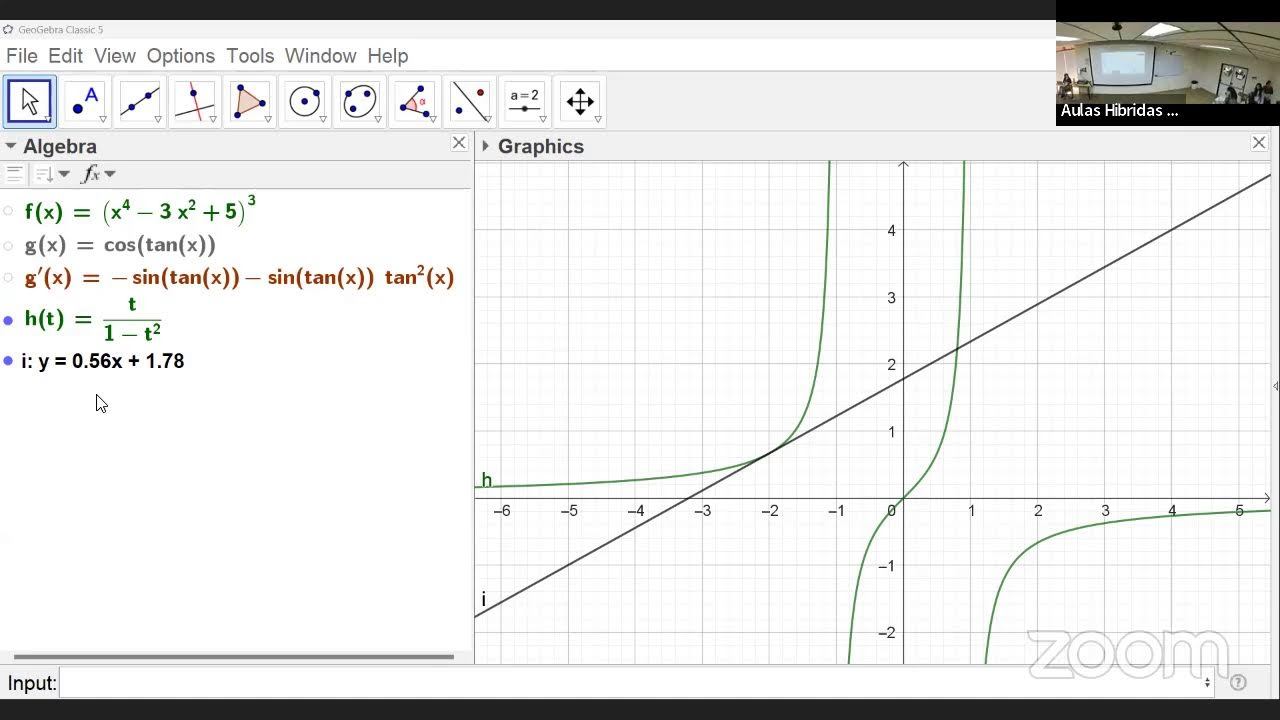Open the Window menu
The image size is (1280, 720).
[320, 56]
